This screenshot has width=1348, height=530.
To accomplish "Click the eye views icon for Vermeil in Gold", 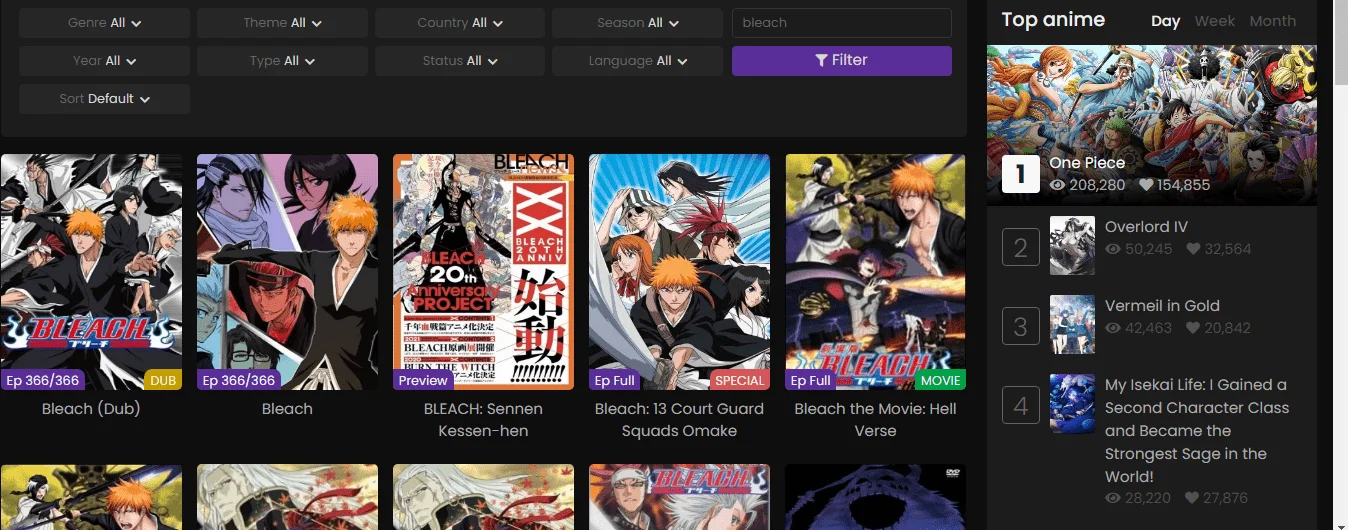I will point(1114,328).
